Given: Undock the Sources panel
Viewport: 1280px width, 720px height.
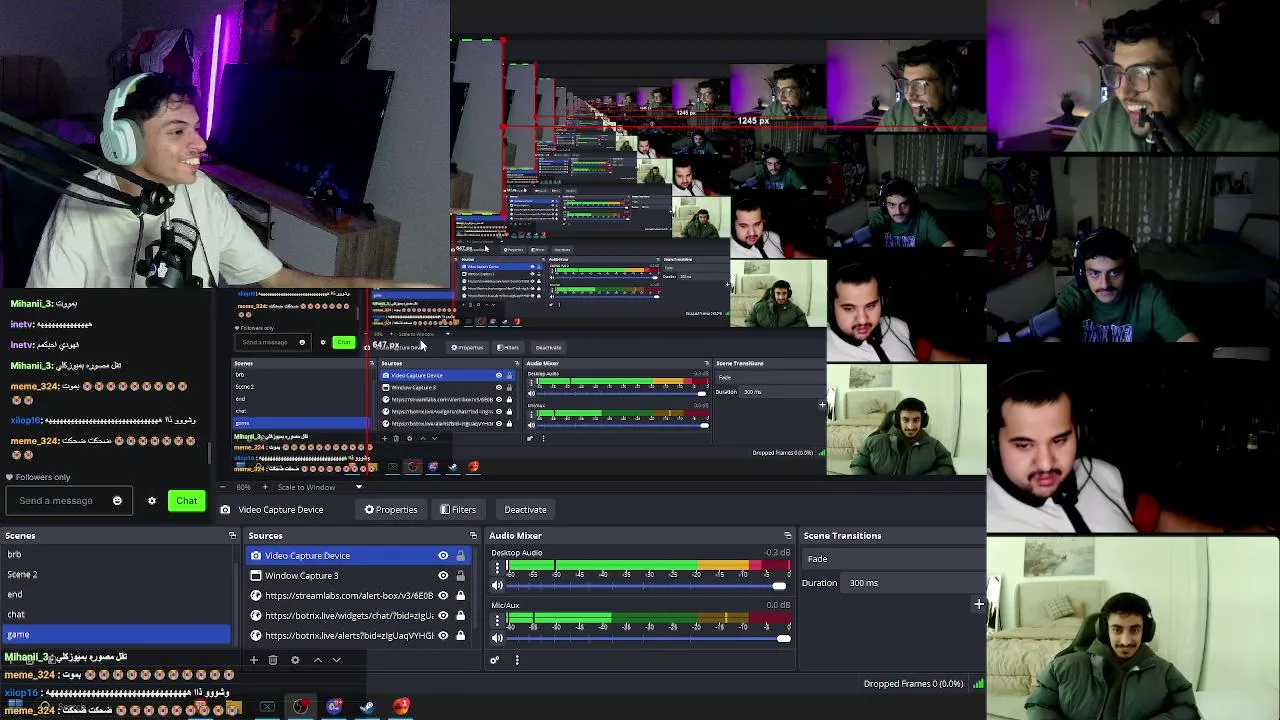Looking at the screenshot, I should (473, 536).
